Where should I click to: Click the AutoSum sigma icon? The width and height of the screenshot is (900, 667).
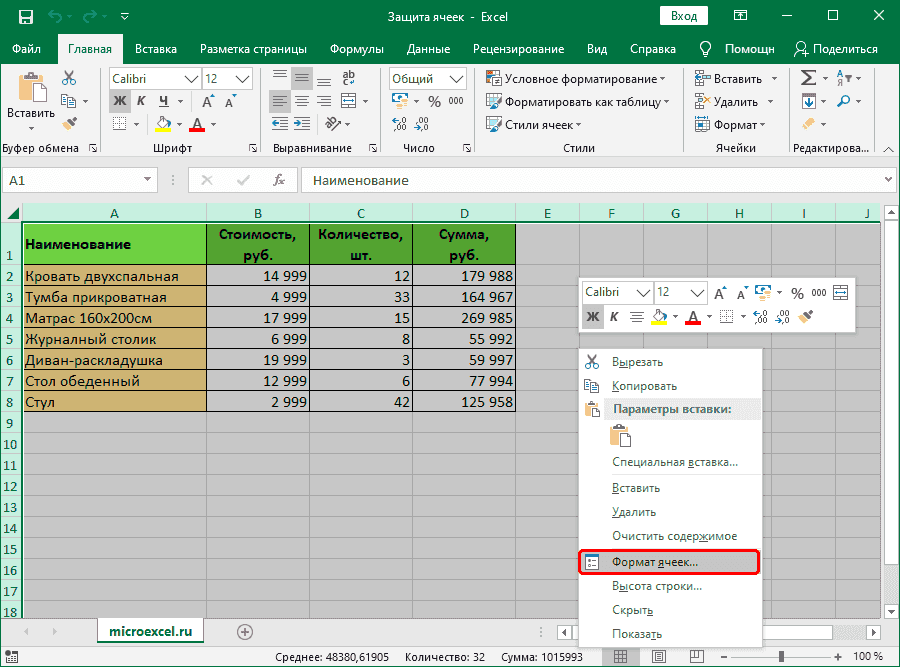[x=807, y=78]
